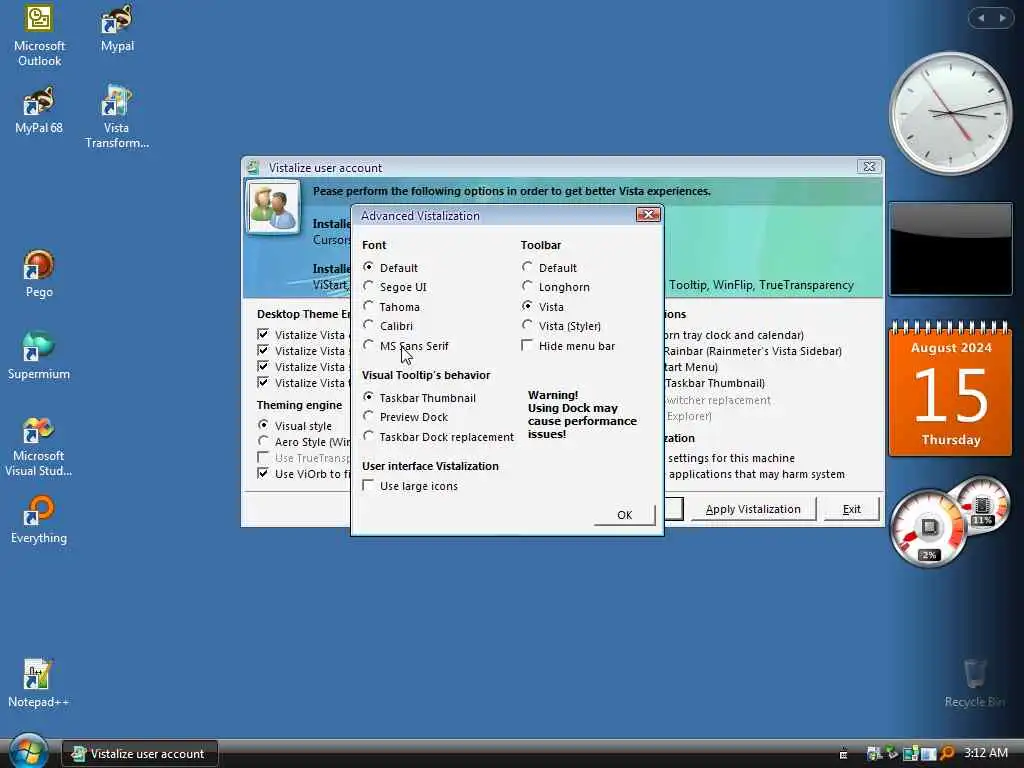
Task: Toggle the Use ViOrb checkbox
Action: [263, 473]
